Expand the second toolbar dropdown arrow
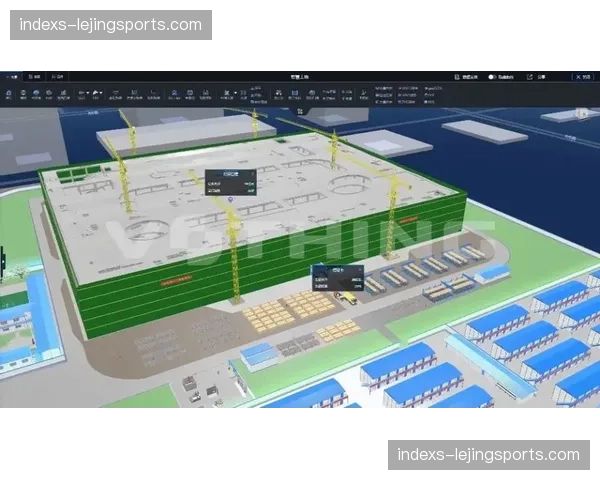 [103, 92]
